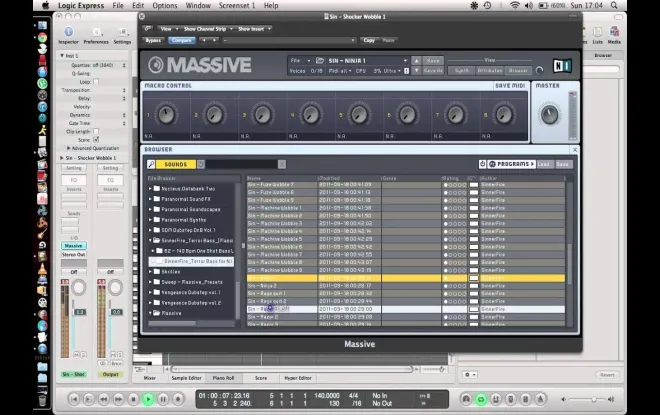Toggle the Sounds filter button
The height and width of the screenshot is (415, 660).
176,164
